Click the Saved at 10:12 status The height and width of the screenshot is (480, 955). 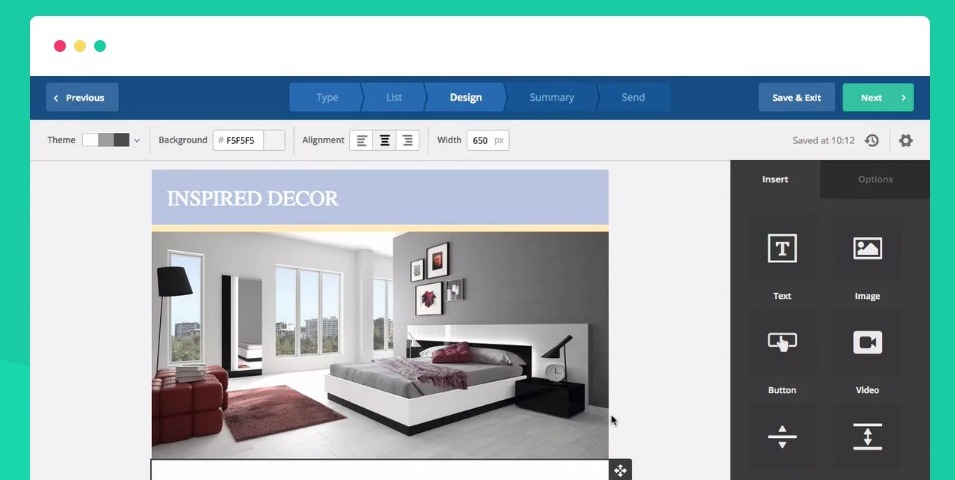click(x=823, y=141)
